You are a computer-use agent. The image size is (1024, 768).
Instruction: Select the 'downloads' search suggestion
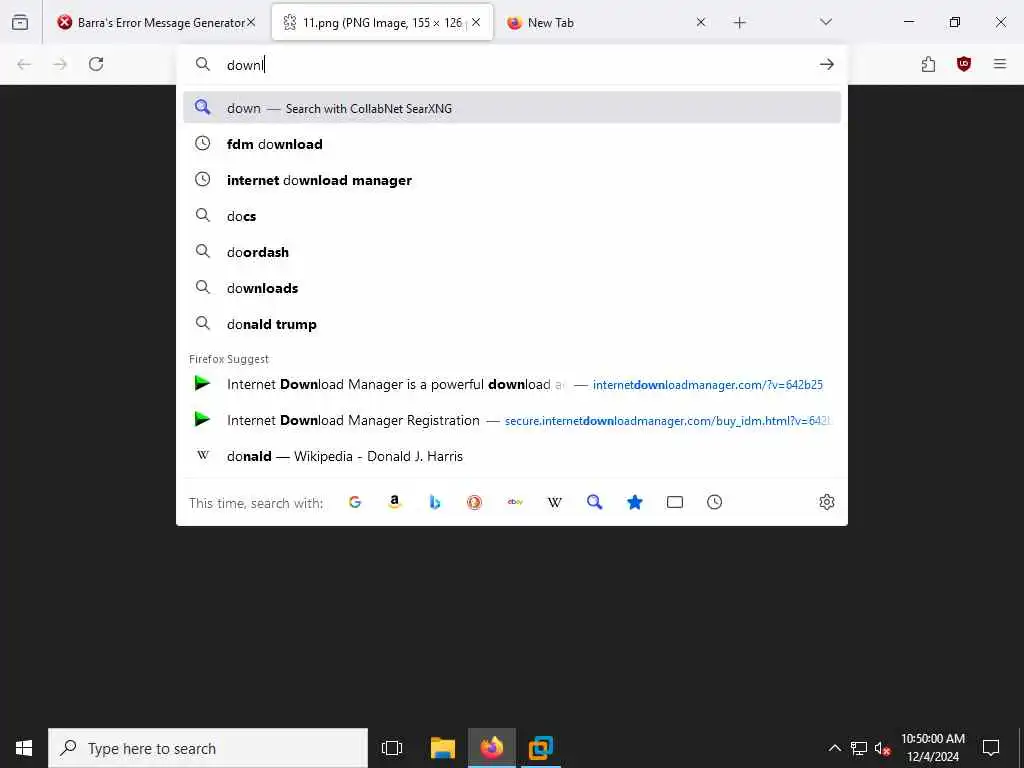click(x=512, y=287)
